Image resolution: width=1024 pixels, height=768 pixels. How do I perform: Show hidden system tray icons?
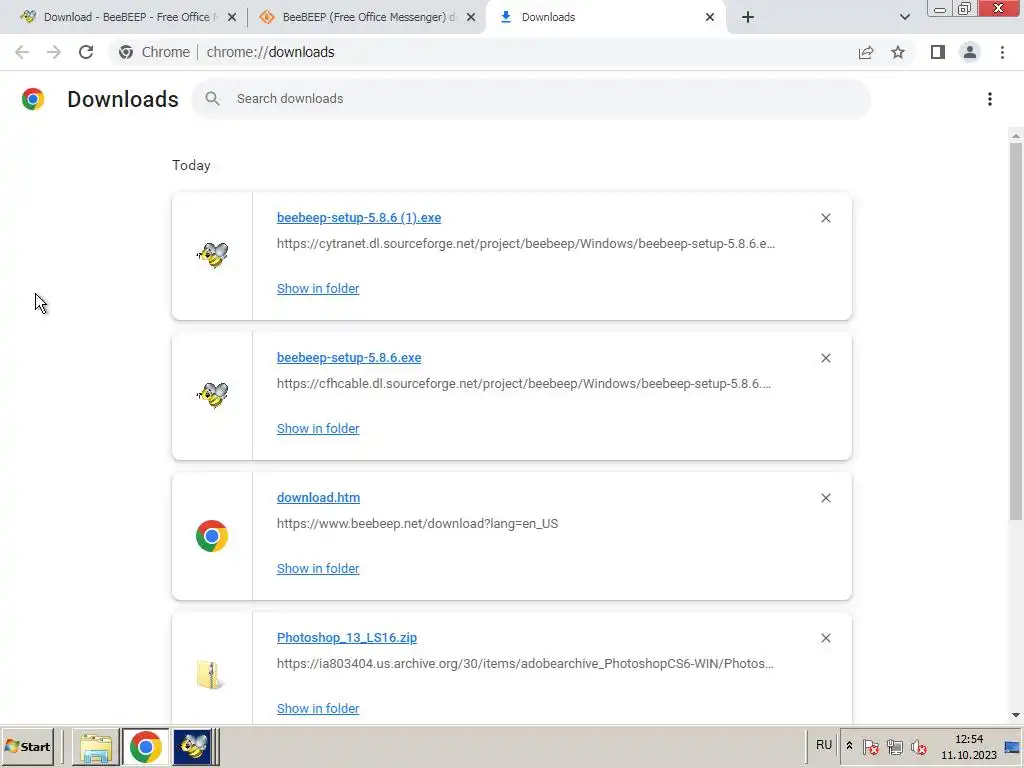coord(849,746)
